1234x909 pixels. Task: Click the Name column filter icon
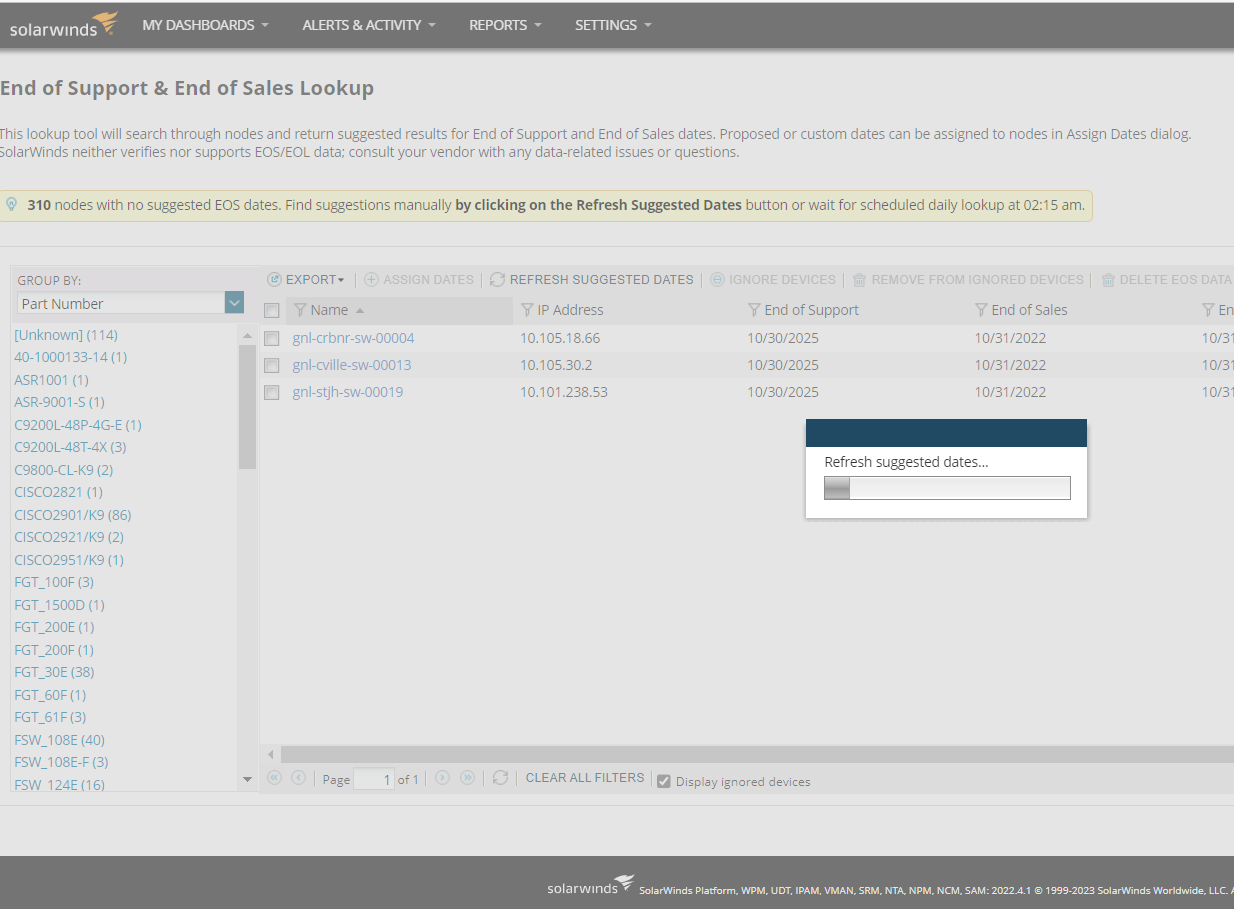point(300,310)
